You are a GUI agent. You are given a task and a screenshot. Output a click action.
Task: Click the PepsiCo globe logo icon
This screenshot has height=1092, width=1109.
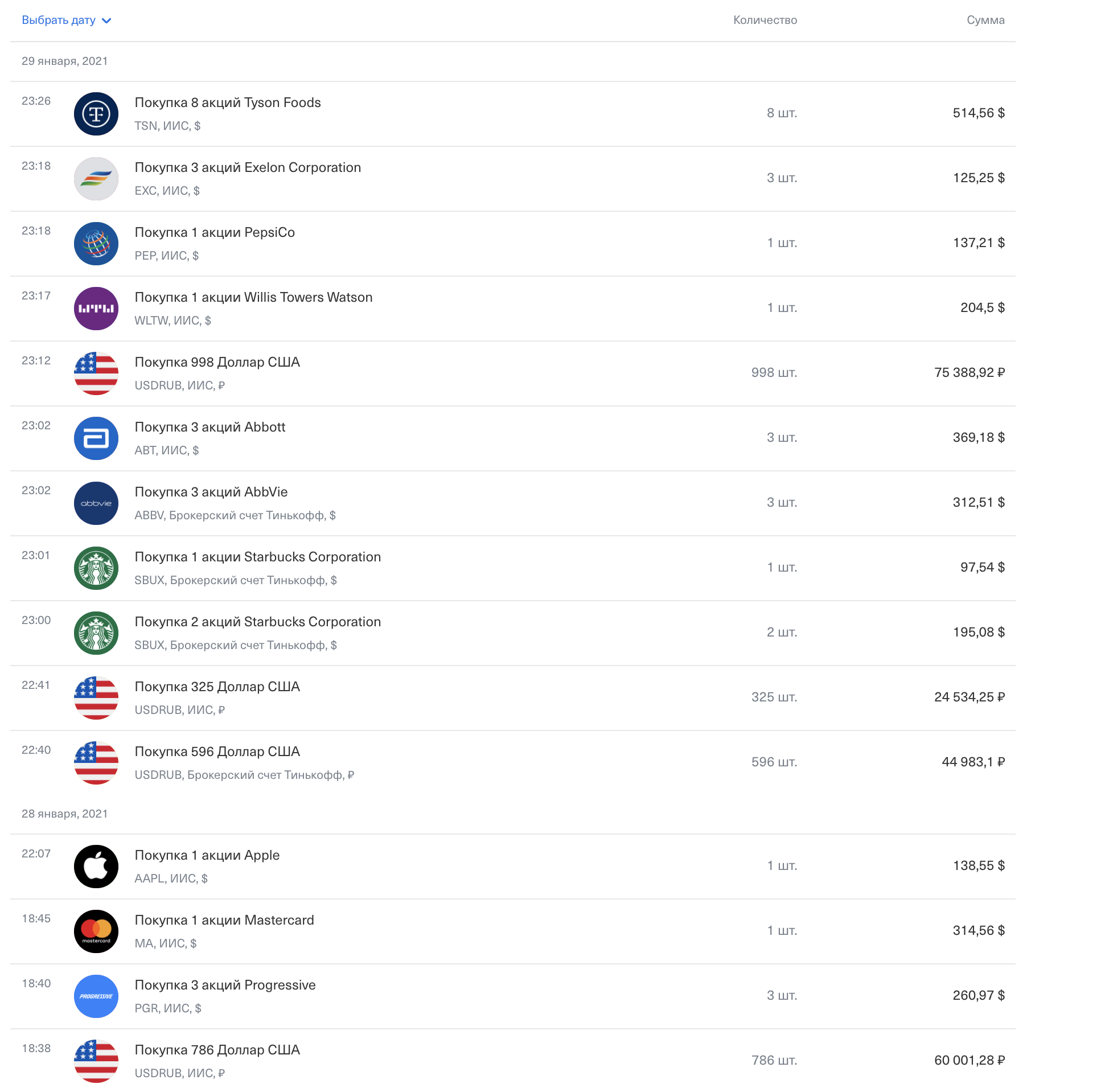click(96, 243)
